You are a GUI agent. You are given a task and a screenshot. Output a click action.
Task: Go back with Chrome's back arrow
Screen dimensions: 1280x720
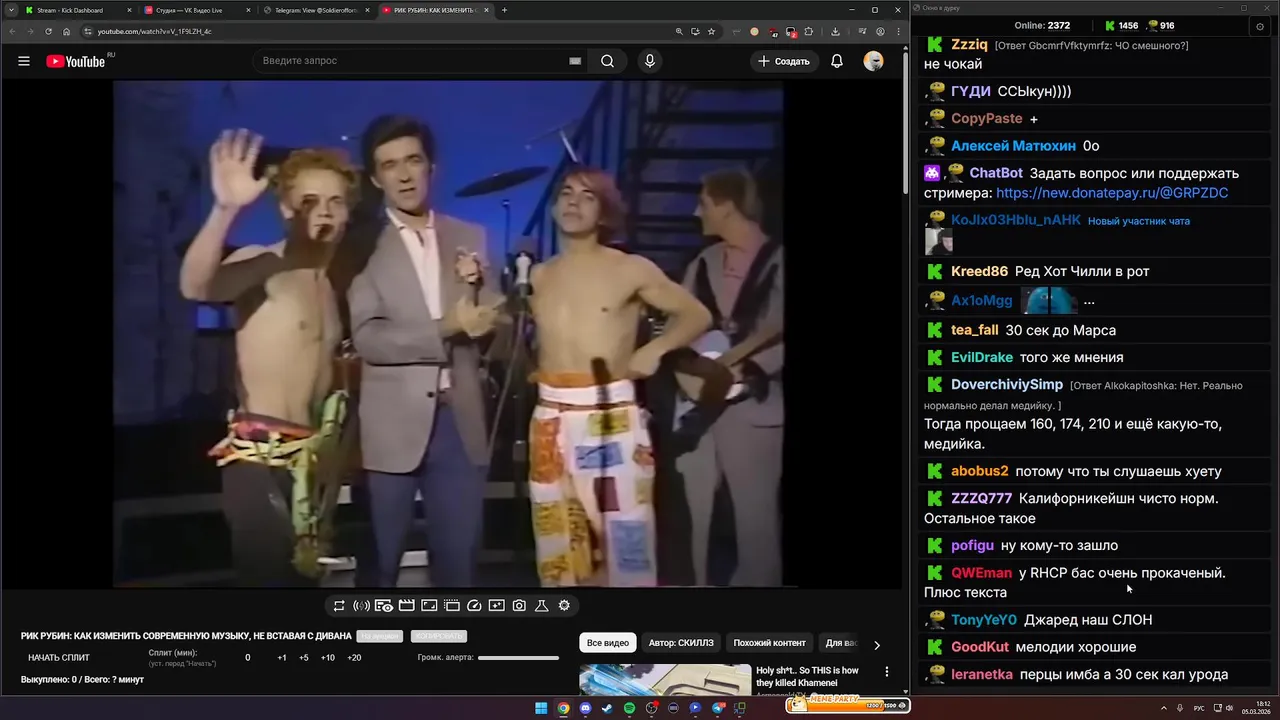click(13, 31)
